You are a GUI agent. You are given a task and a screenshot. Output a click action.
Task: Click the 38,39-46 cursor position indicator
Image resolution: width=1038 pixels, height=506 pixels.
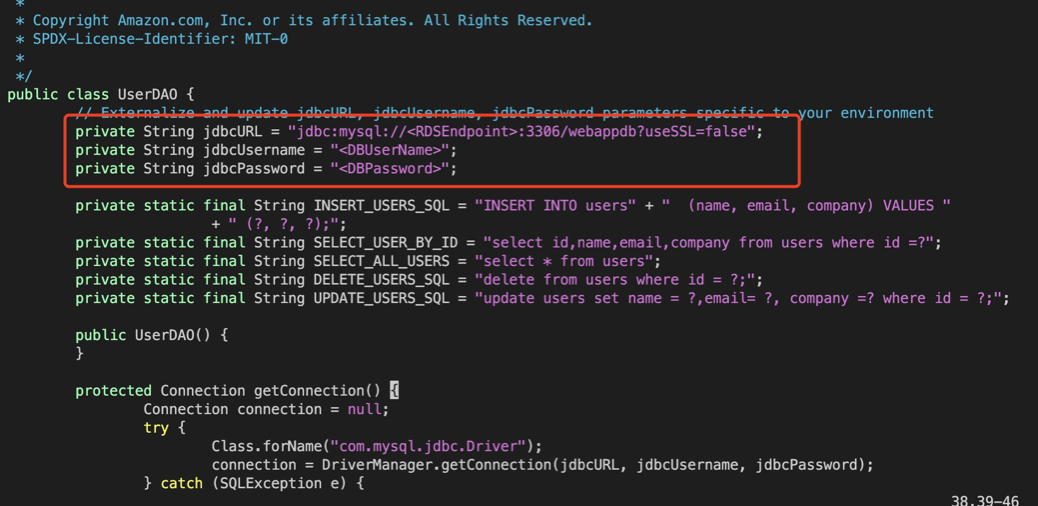[x=984, y=500]
